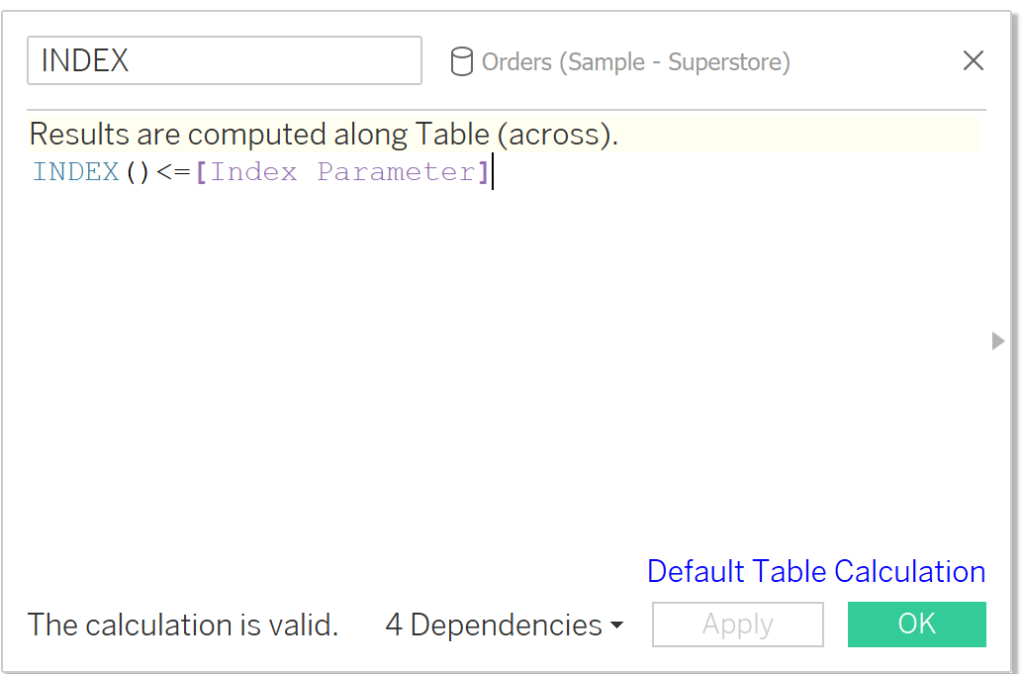Click the calculation name field containing INDEX
This screenshot has width=1024, height=674.
pyautogui.click(x=224, y=61)
